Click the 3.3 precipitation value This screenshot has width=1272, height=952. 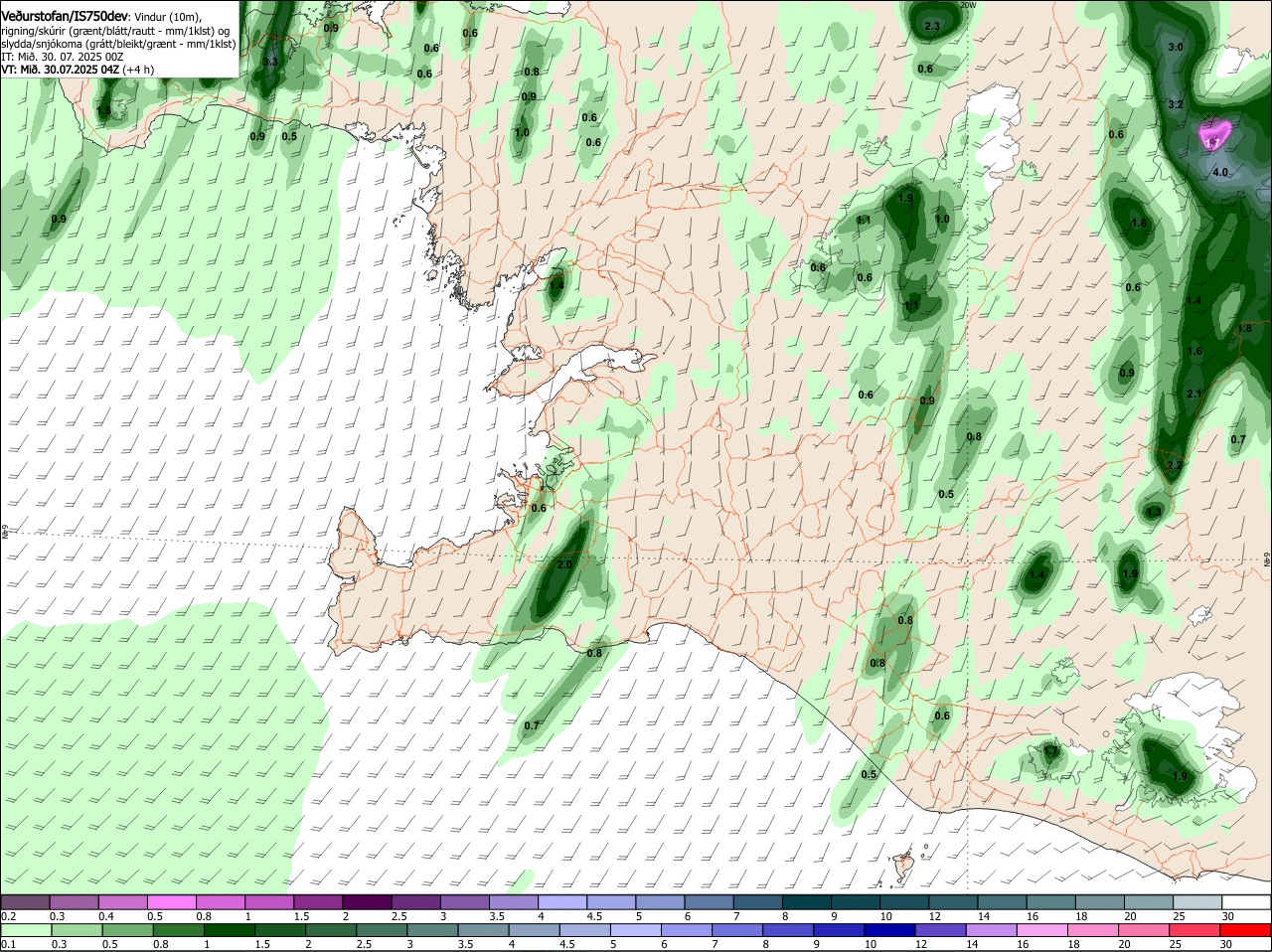coord(270,62)
